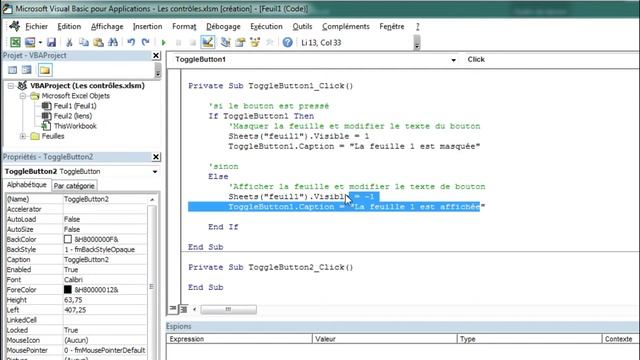Click the Paste clipboard icon
Screen dimensions: 640x360
click(x=98, y=42)
